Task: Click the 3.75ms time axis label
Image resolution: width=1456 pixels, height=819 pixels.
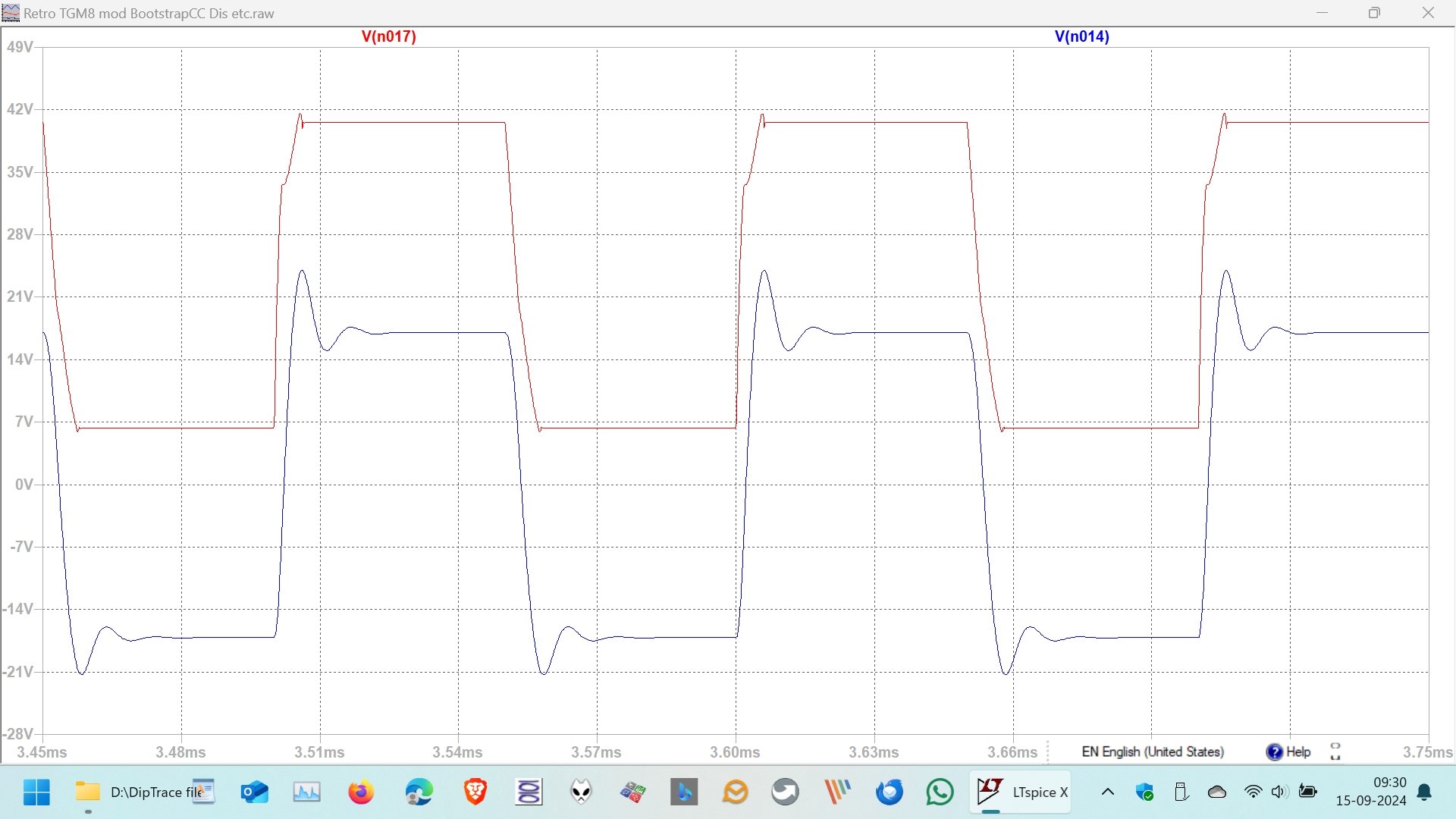Action: coord(1428,752)
